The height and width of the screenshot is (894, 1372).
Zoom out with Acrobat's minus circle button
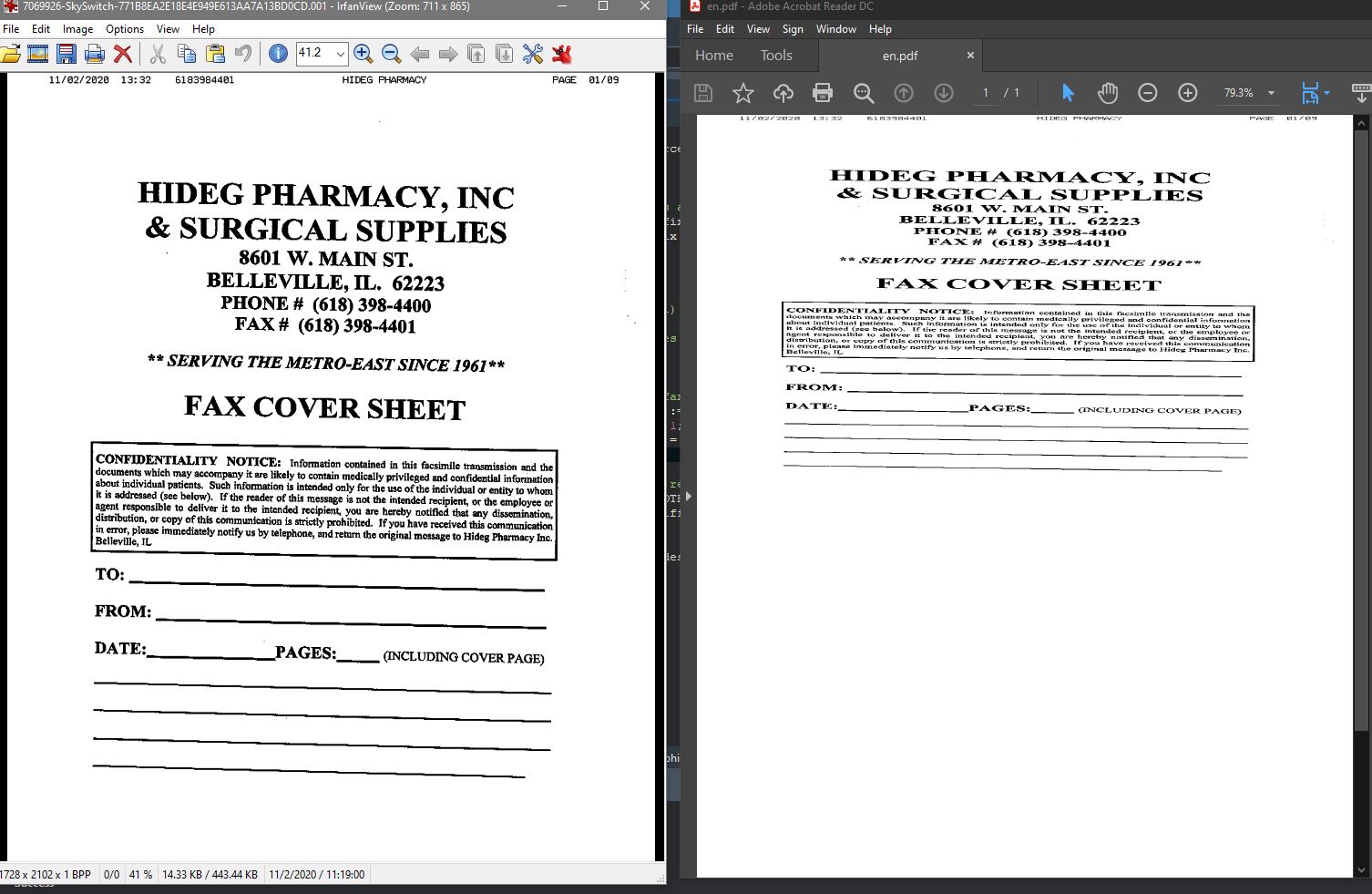(x=1148, y=93)
